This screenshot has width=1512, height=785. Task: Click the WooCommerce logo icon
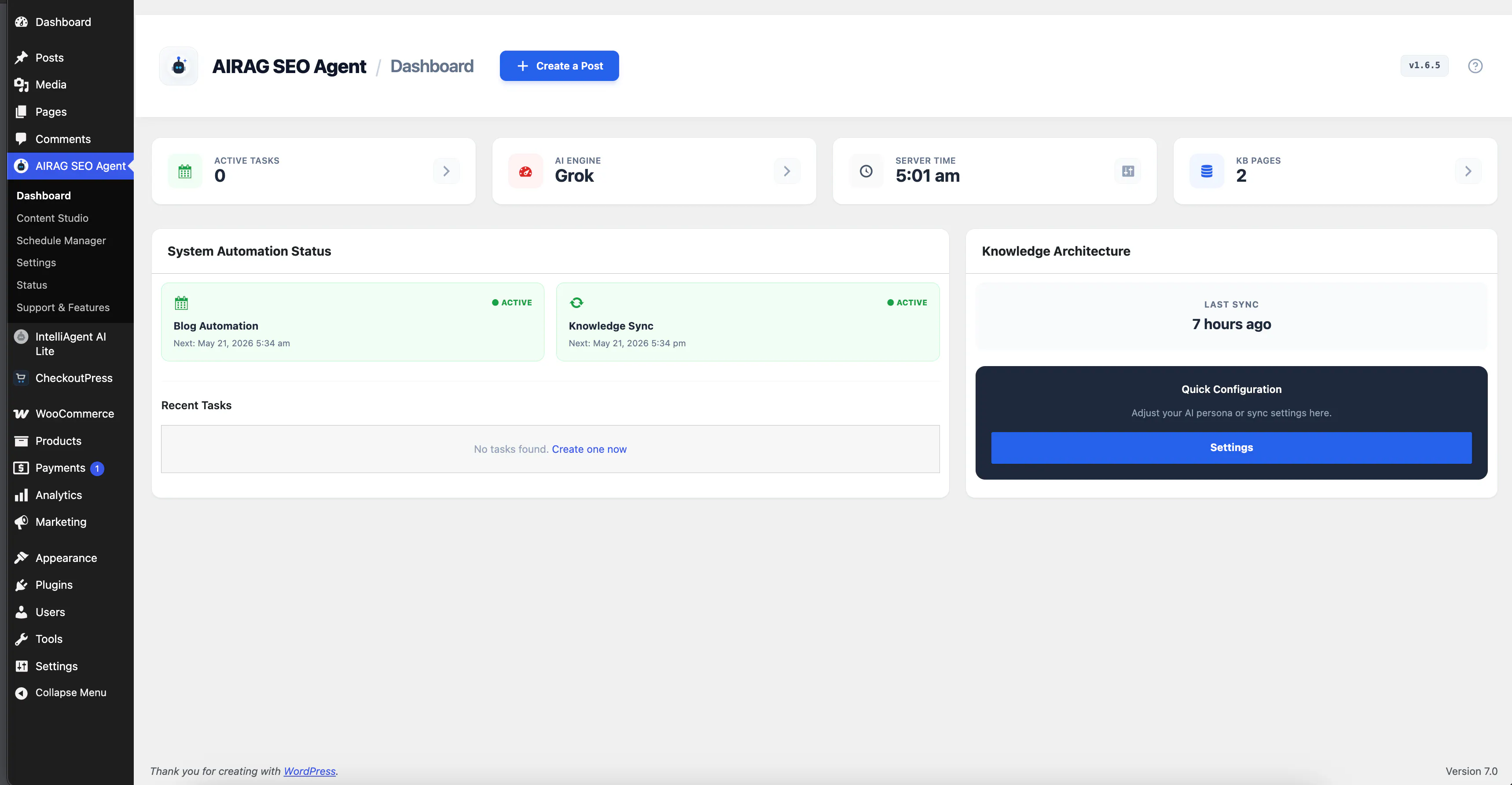click(21, 413)
